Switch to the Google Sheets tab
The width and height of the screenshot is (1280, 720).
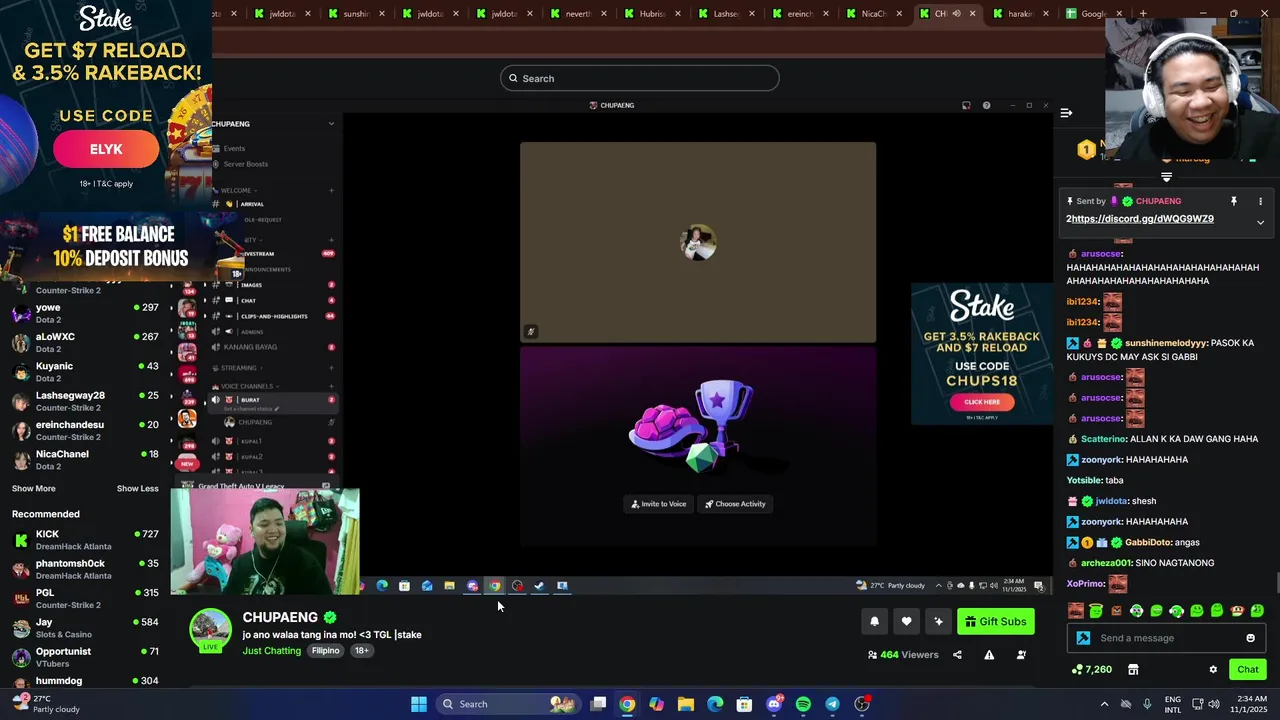(1092, 14)
